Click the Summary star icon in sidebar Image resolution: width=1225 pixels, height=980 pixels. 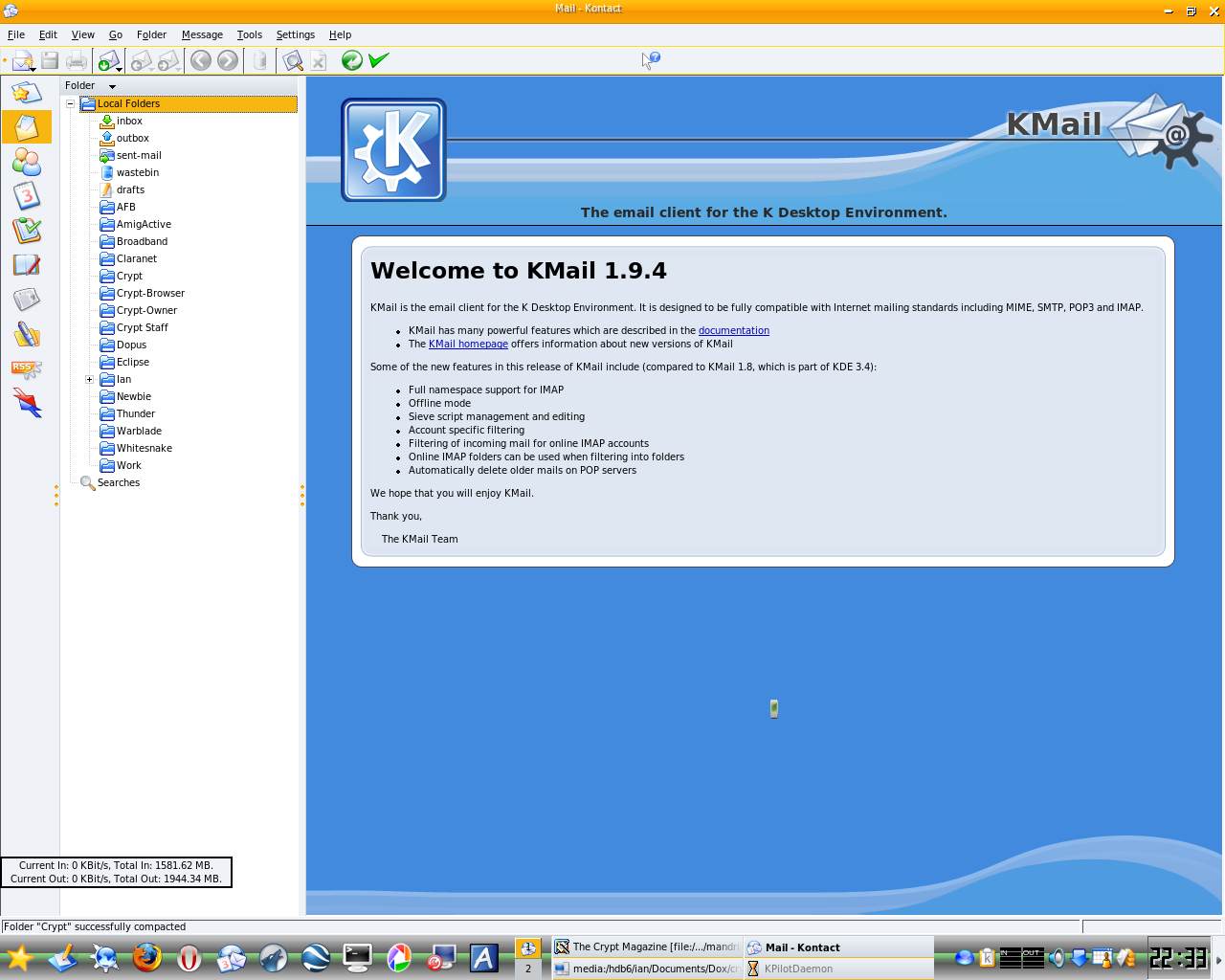click(x=26, y=93)
